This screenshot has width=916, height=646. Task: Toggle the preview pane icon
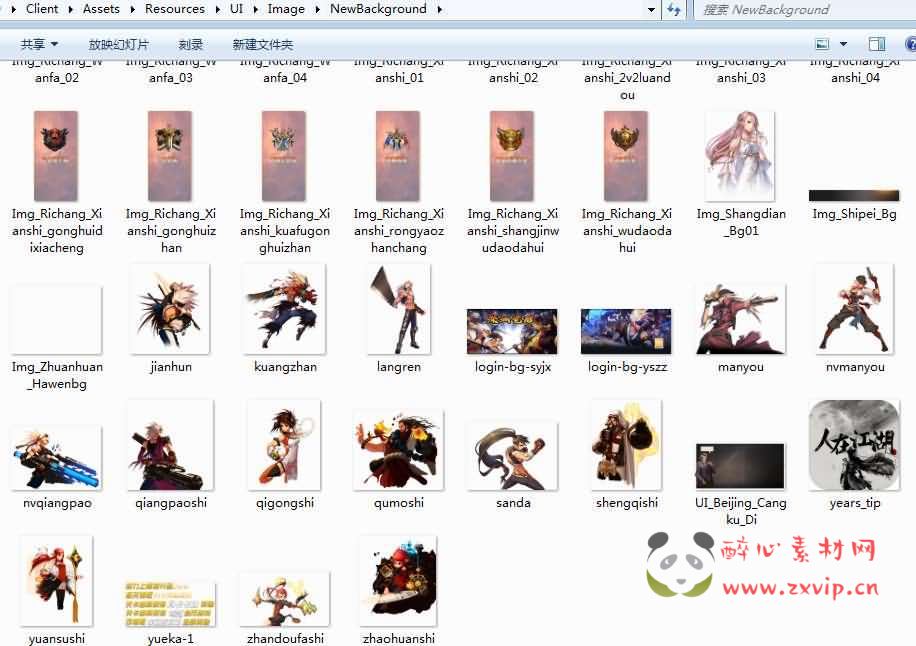(877, 44)
